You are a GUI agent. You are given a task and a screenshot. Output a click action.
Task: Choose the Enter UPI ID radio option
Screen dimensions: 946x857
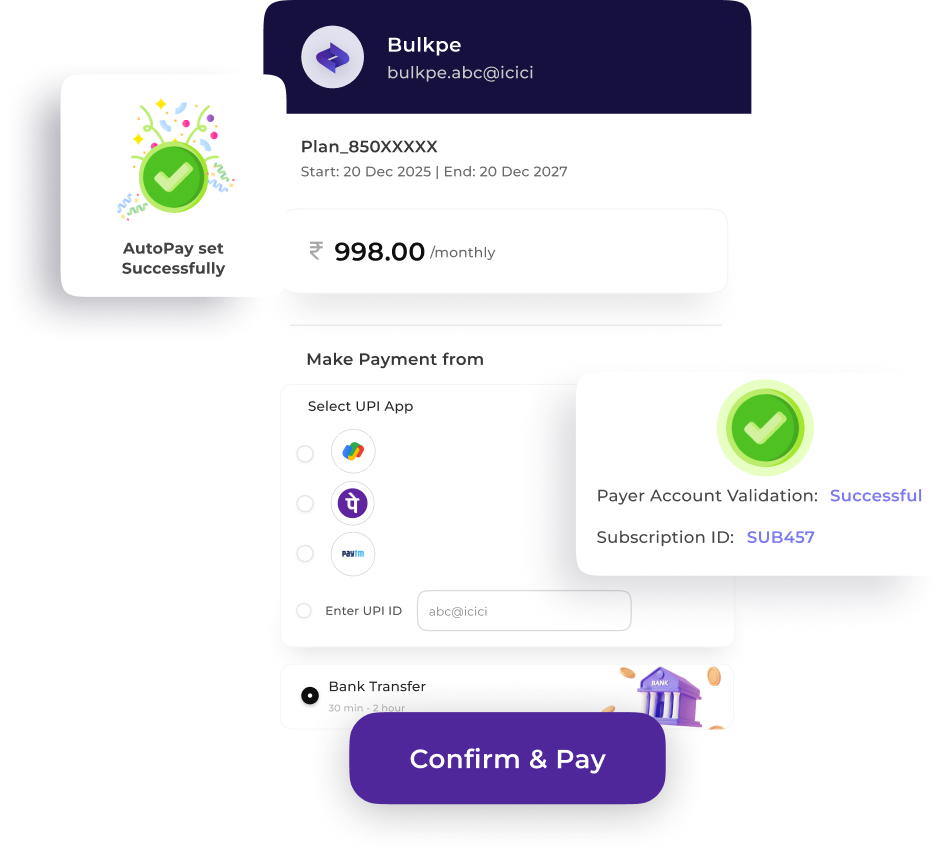tap(304, 611)
